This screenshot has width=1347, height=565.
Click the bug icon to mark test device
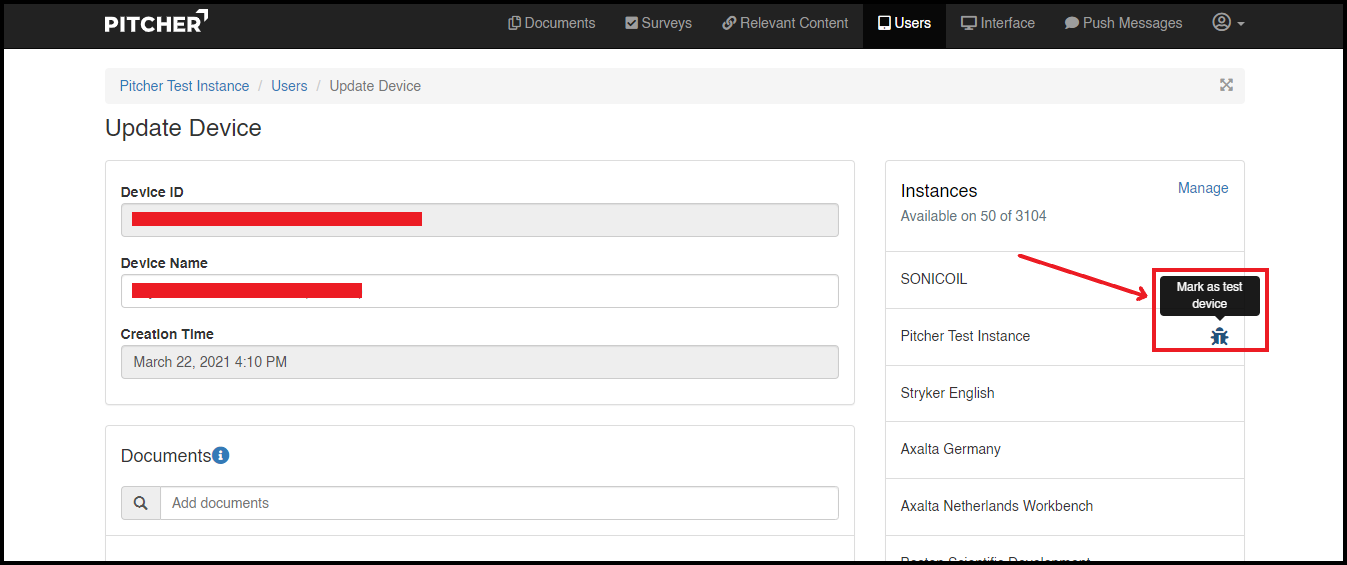click(x=1219, y=337)
